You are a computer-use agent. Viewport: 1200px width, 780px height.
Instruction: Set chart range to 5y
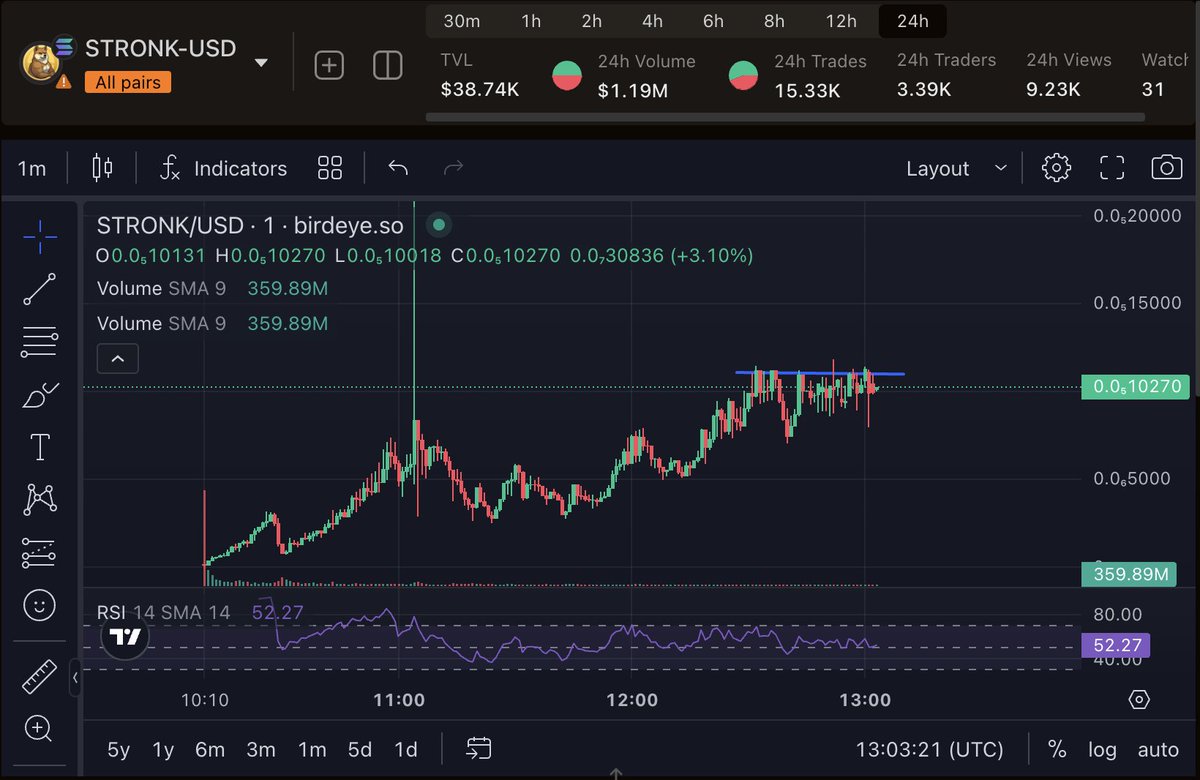118,749
